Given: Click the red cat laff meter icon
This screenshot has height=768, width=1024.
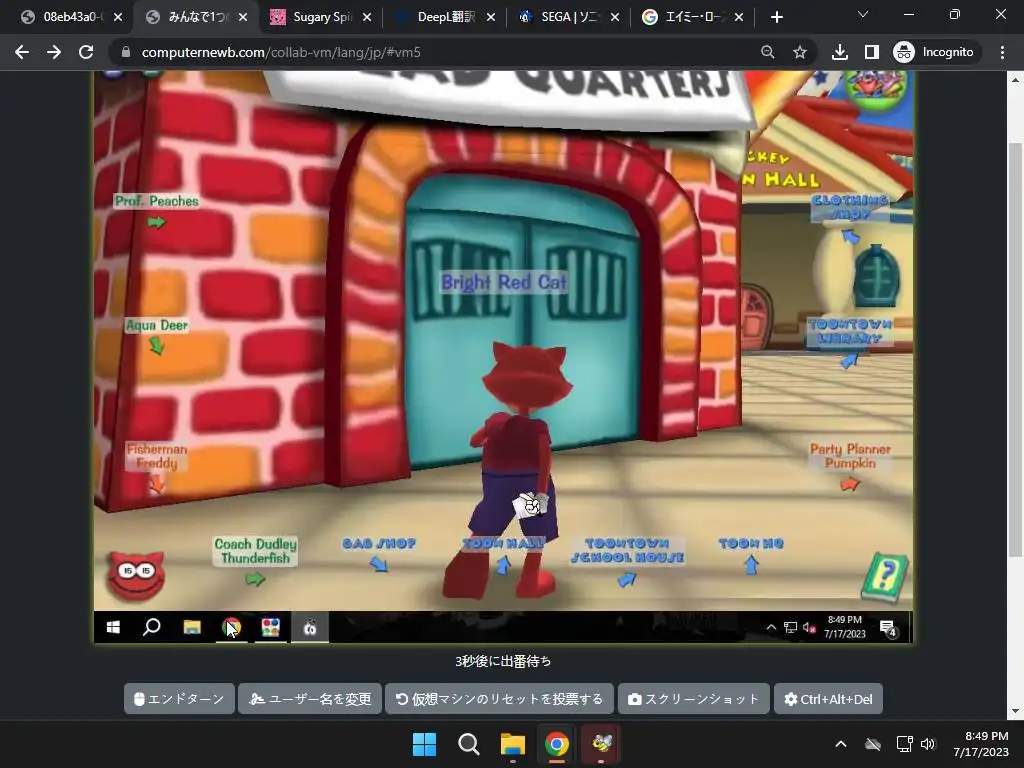Looking at the screenshot, I should pos(136,575).
